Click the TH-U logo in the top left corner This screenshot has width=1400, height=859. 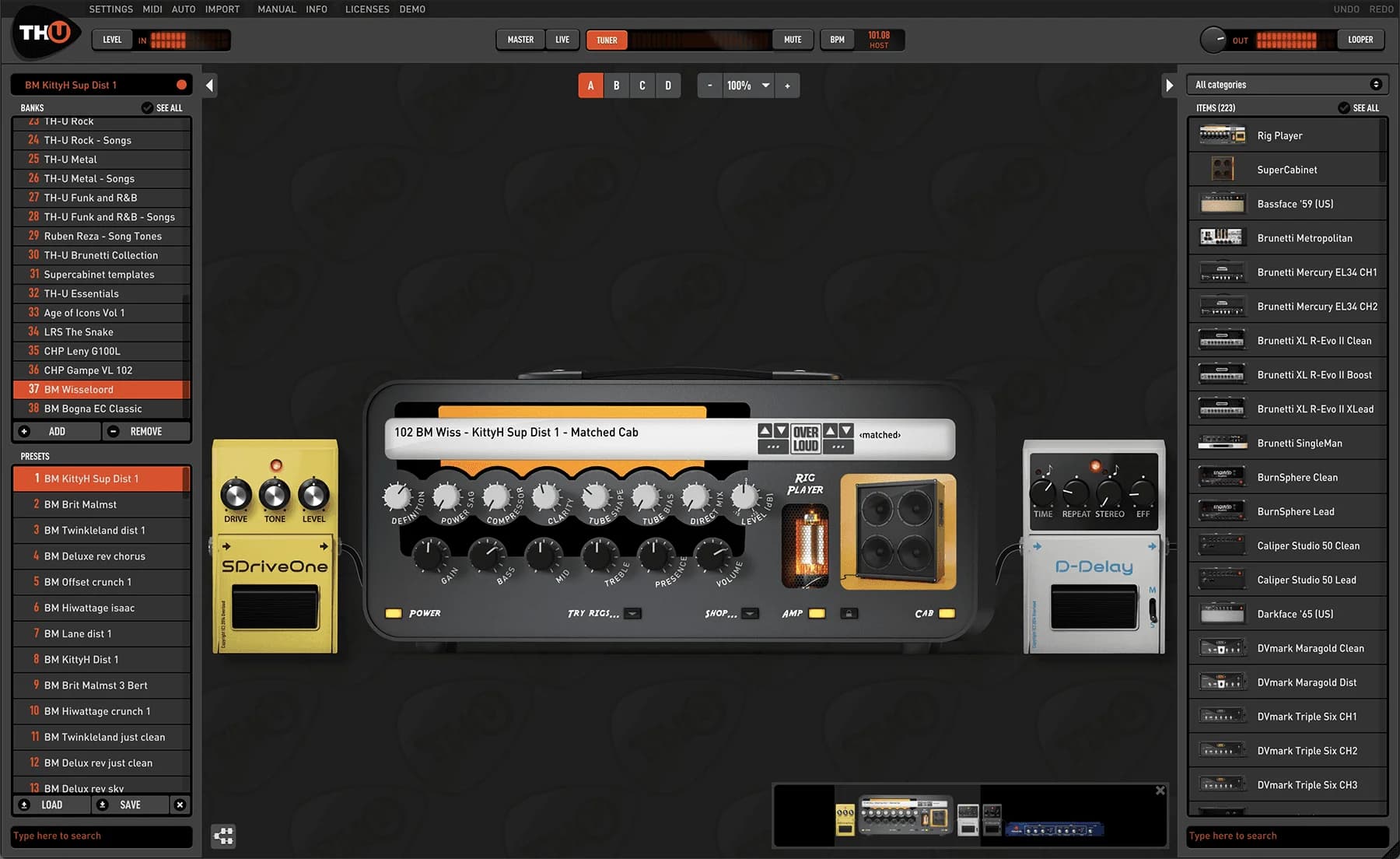click(x=43, y=33)
